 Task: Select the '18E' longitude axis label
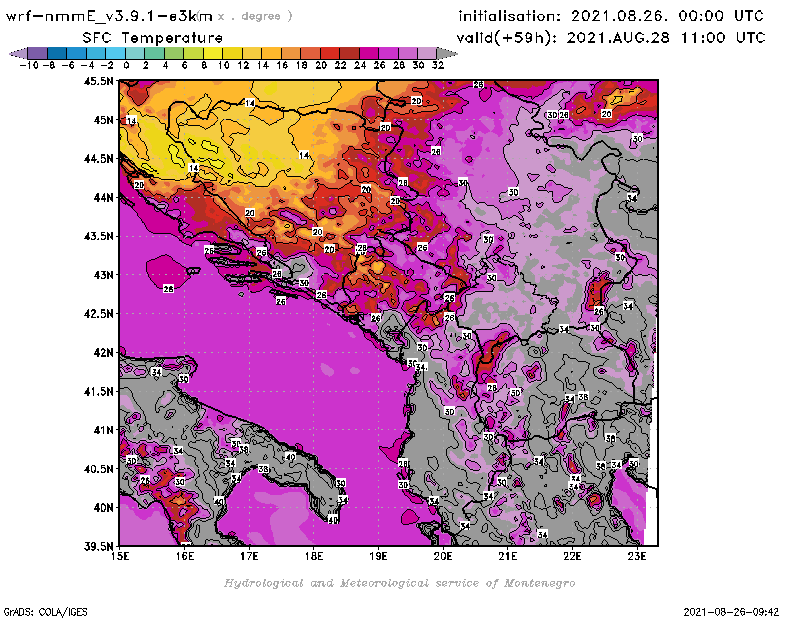tap(314, 556)
